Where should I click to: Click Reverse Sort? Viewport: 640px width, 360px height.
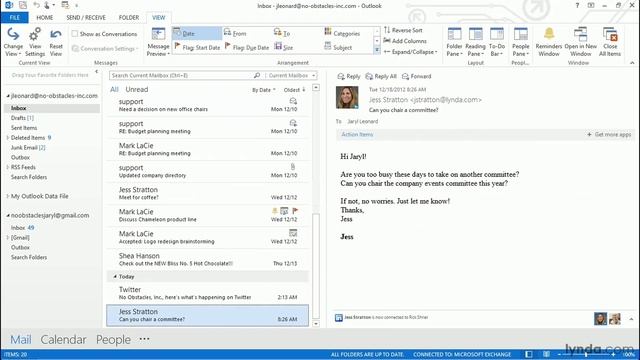pyautogui.click(x=403, y=30)
